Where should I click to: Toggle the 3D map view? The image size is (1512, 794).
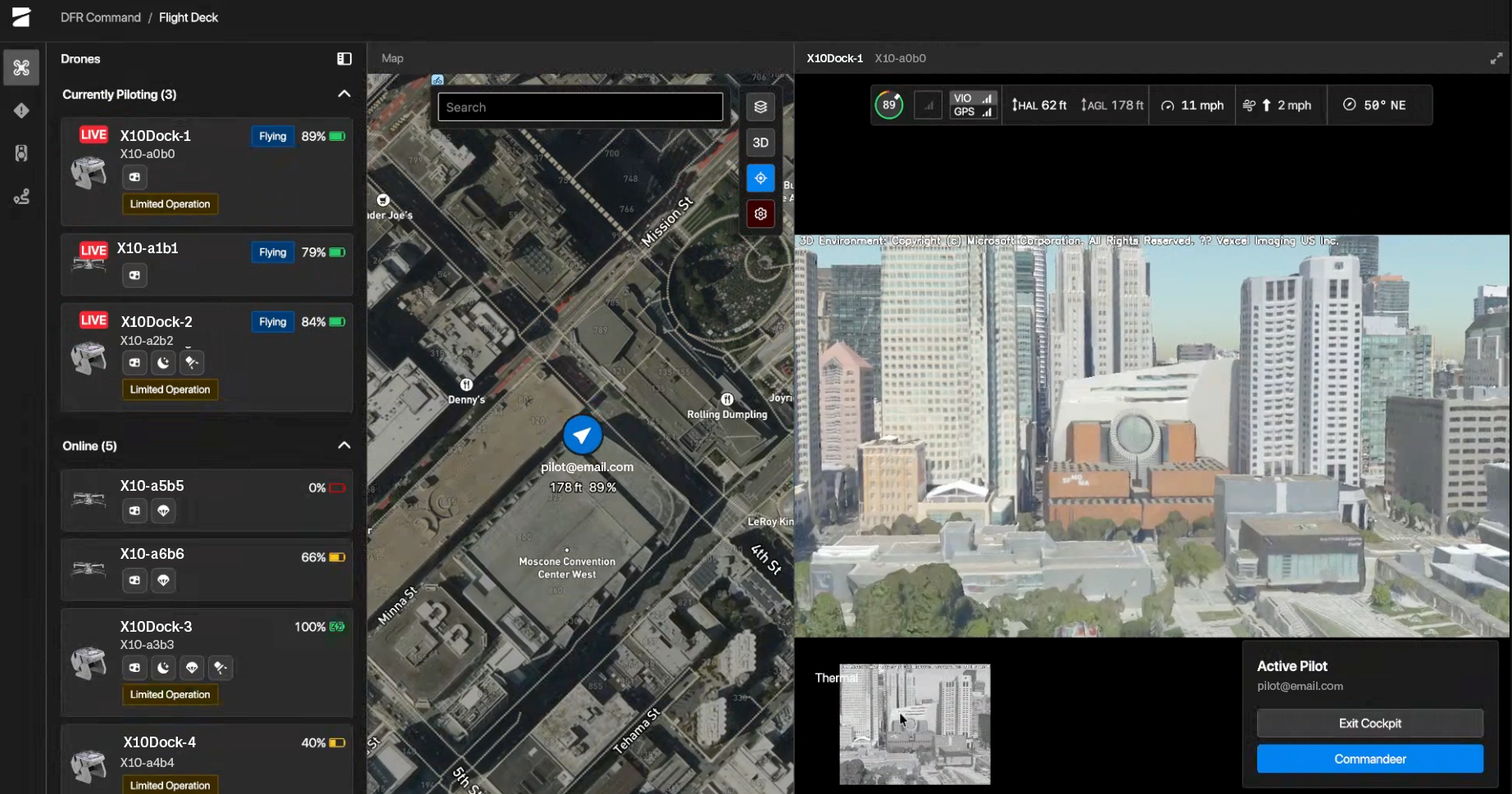tap(761, 143)
